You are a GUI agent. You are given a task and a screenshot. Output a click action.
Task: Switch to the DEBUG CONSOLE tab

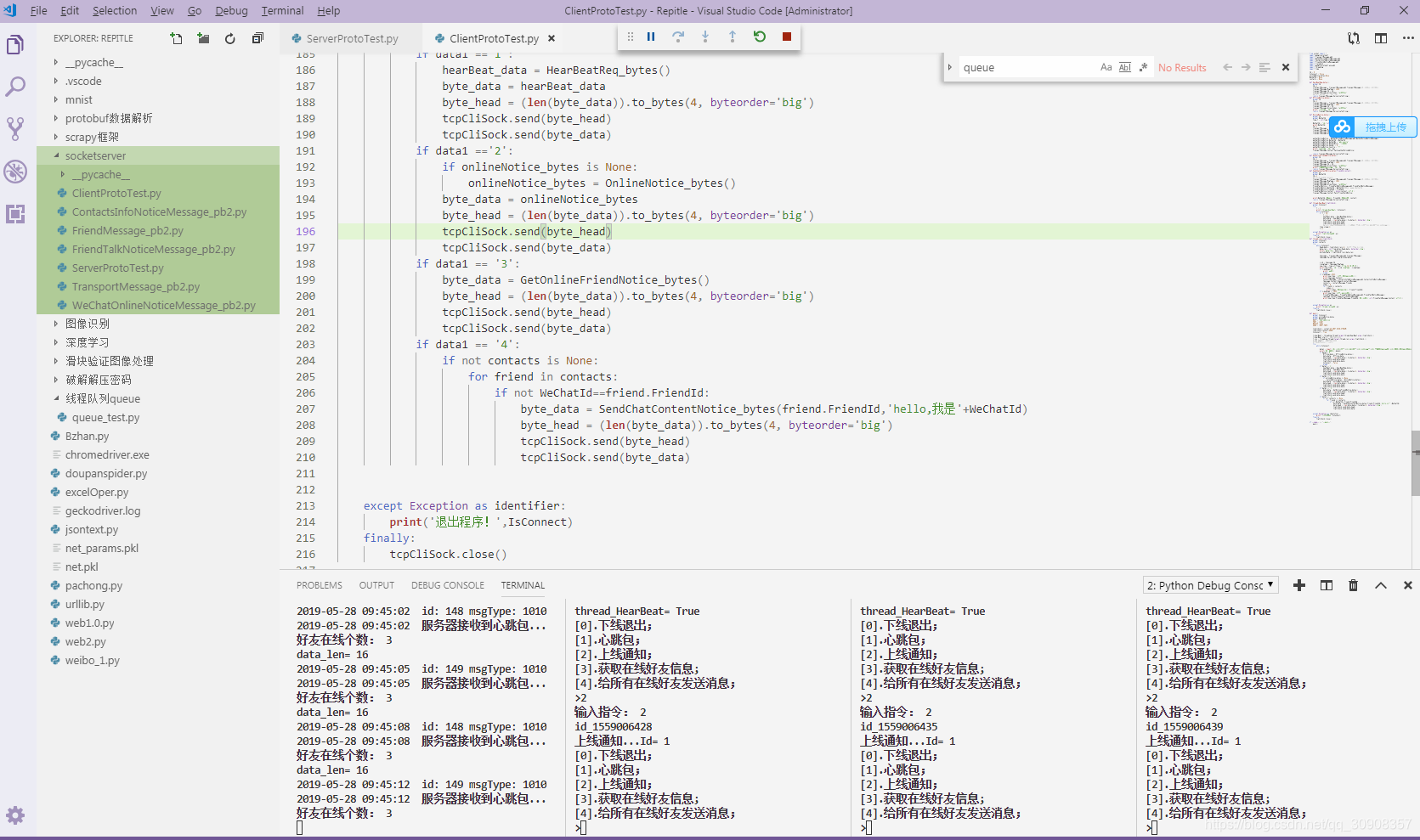click(448, 585)
